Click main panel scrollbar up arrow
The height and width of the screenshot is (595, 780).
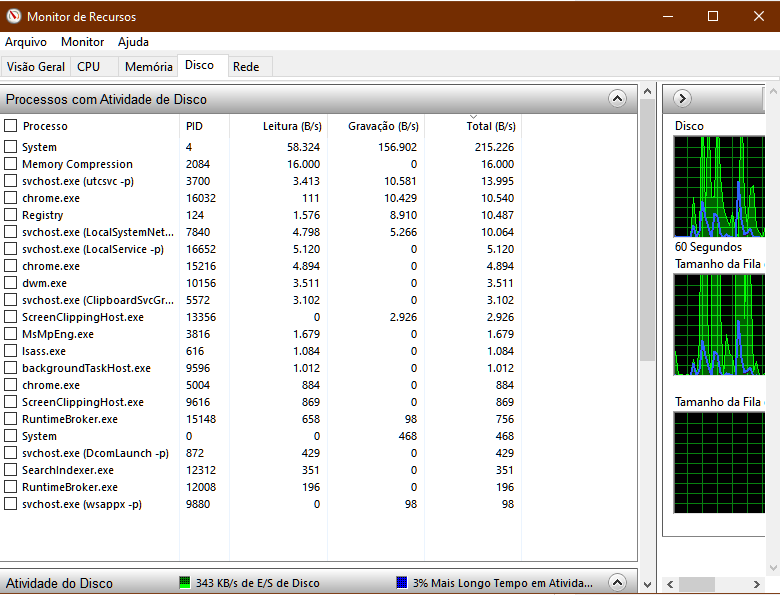647,91
